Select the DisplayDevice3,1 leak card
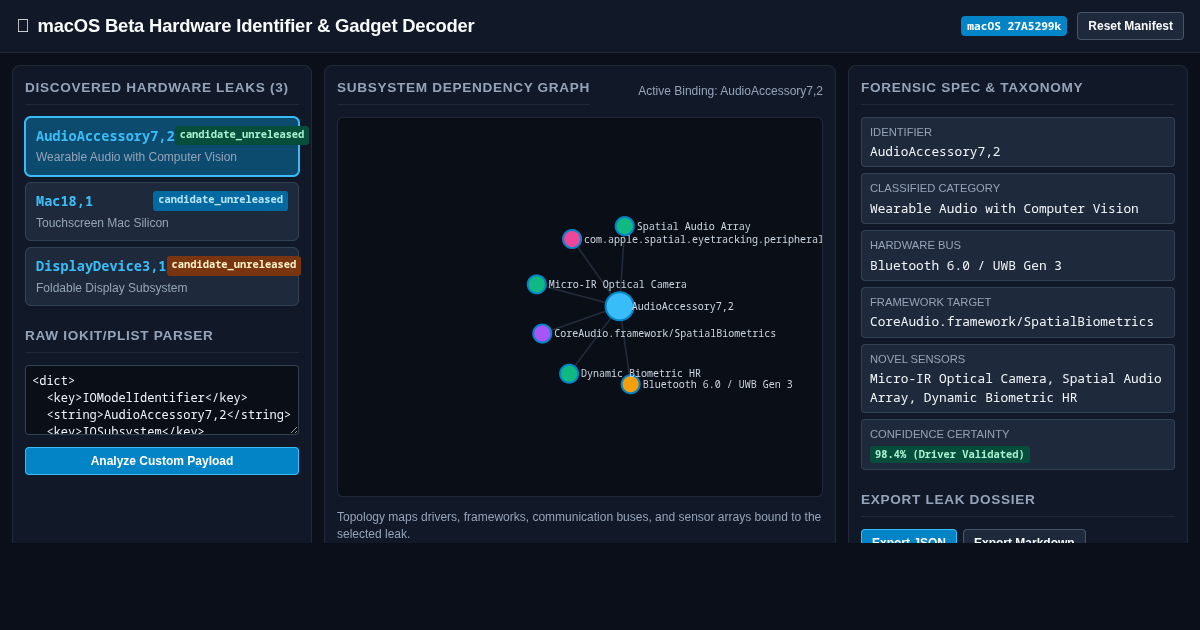Image resolution: width=1200 pixels, height=630 pixels. coord(162,276)
